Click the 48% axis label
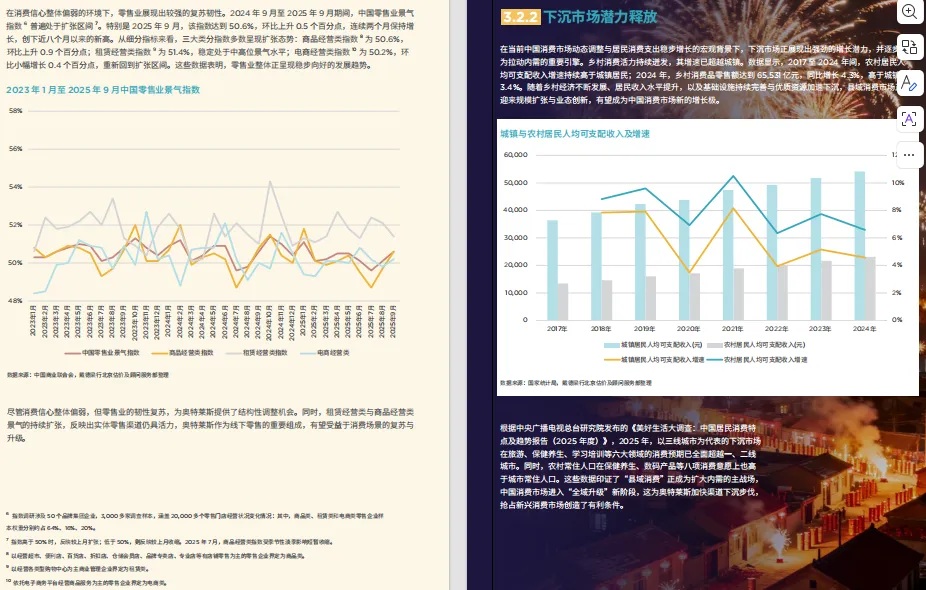 point(16,301)
